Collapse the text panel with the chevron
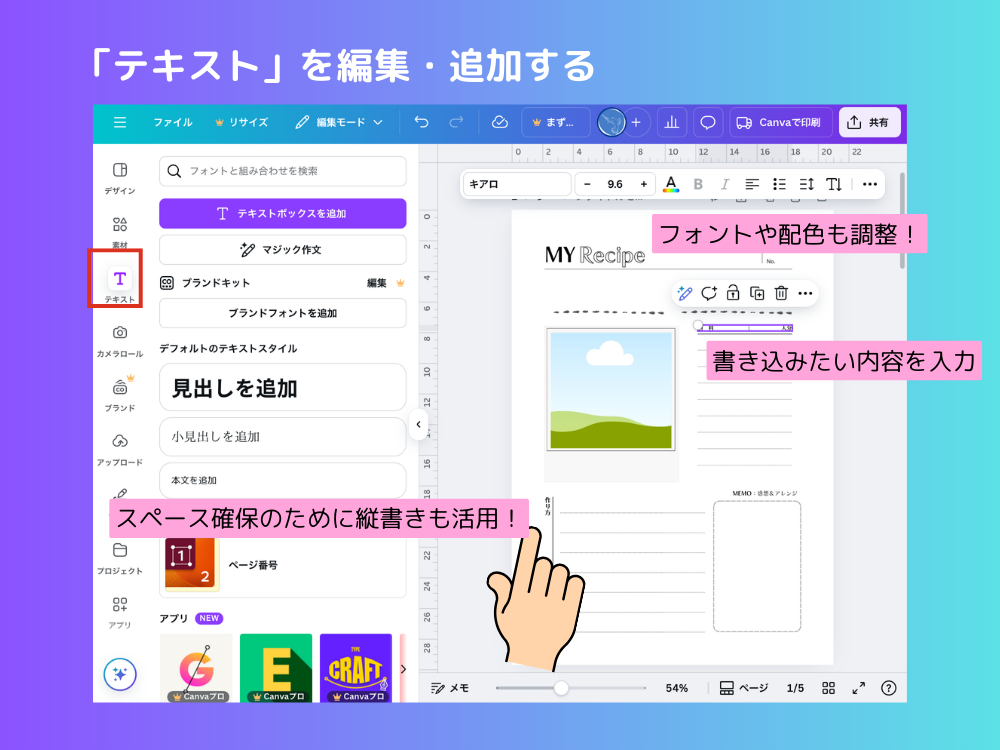 pos(418,424)
